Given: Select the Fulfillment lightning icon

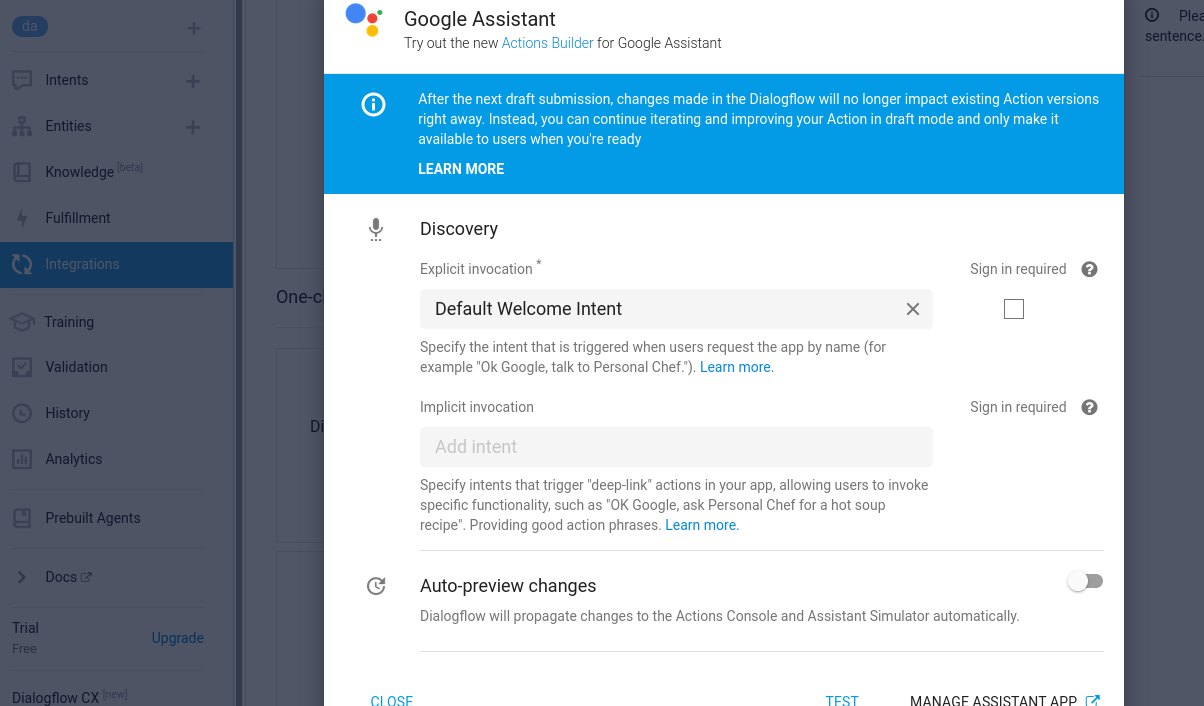Looking at the screenshot, I should click(21, 218).
